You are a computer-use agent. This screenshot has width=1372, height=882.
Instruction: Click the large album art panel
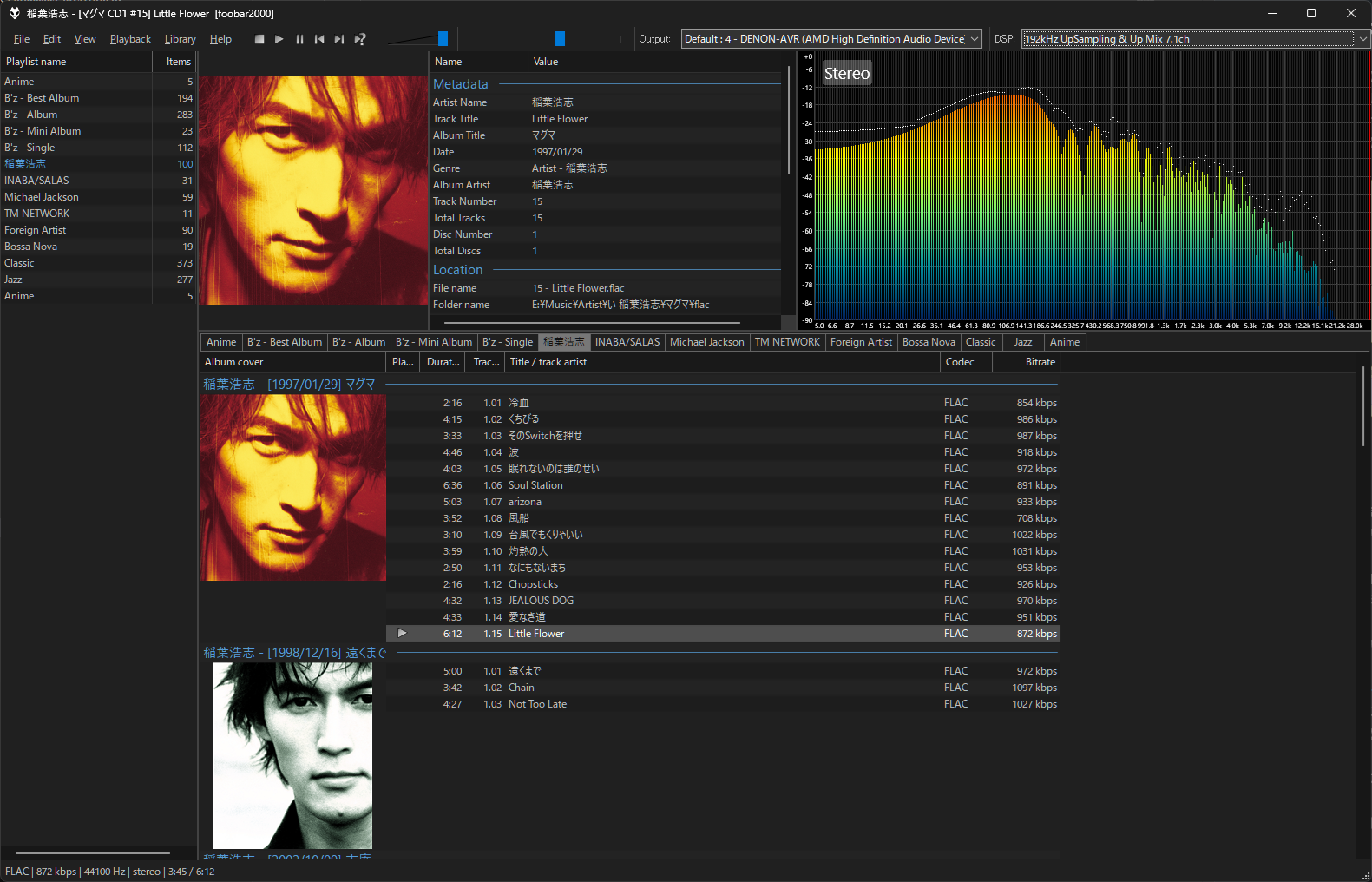click(x=313, y=189)
